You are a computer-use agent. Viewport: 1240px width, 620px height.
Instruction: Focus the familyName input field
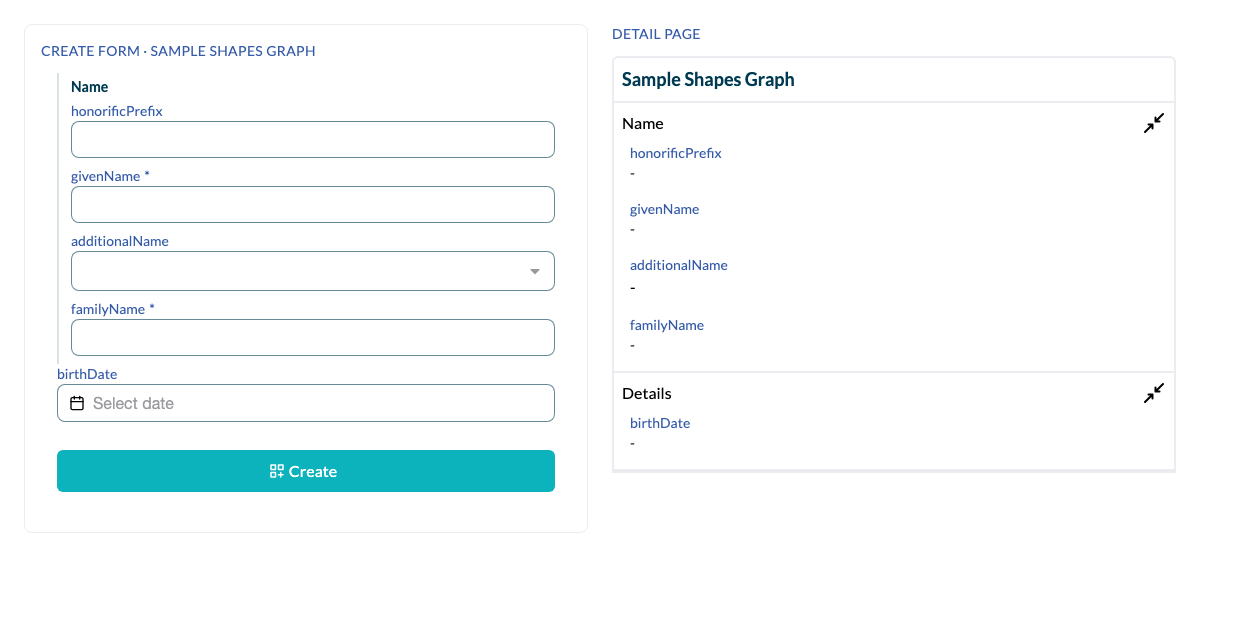click(313, 338)
